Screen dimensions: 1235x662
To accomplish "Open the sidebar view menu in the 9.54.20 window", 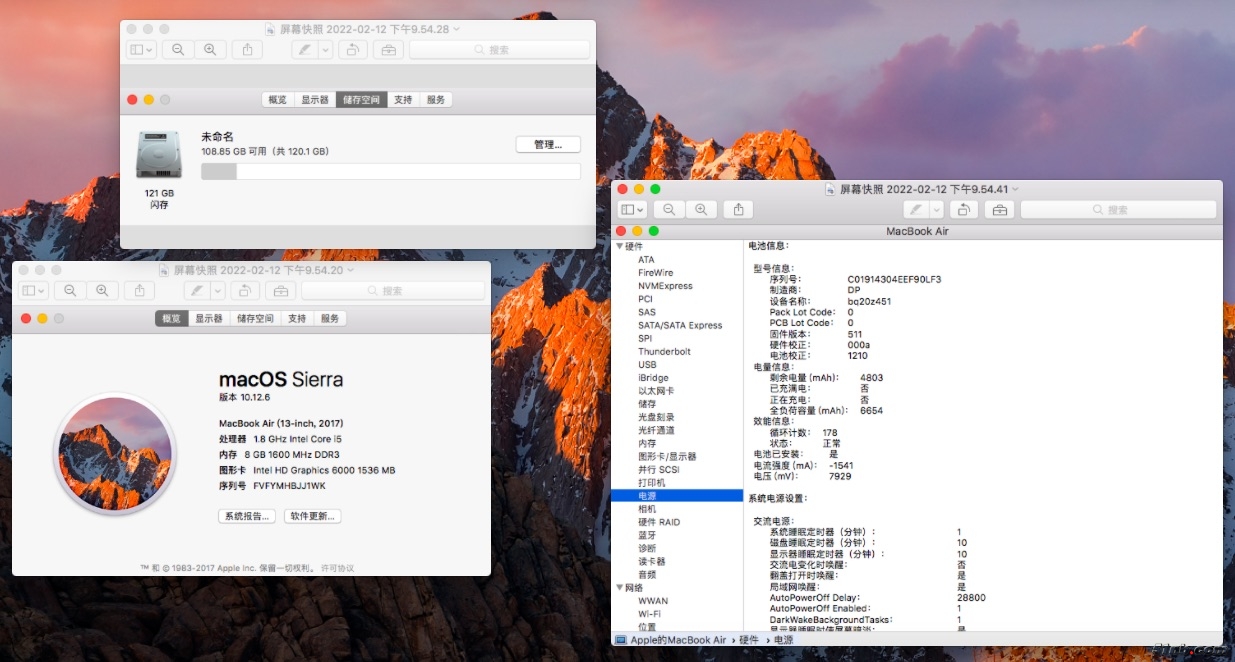I will [x=33, y=290].
